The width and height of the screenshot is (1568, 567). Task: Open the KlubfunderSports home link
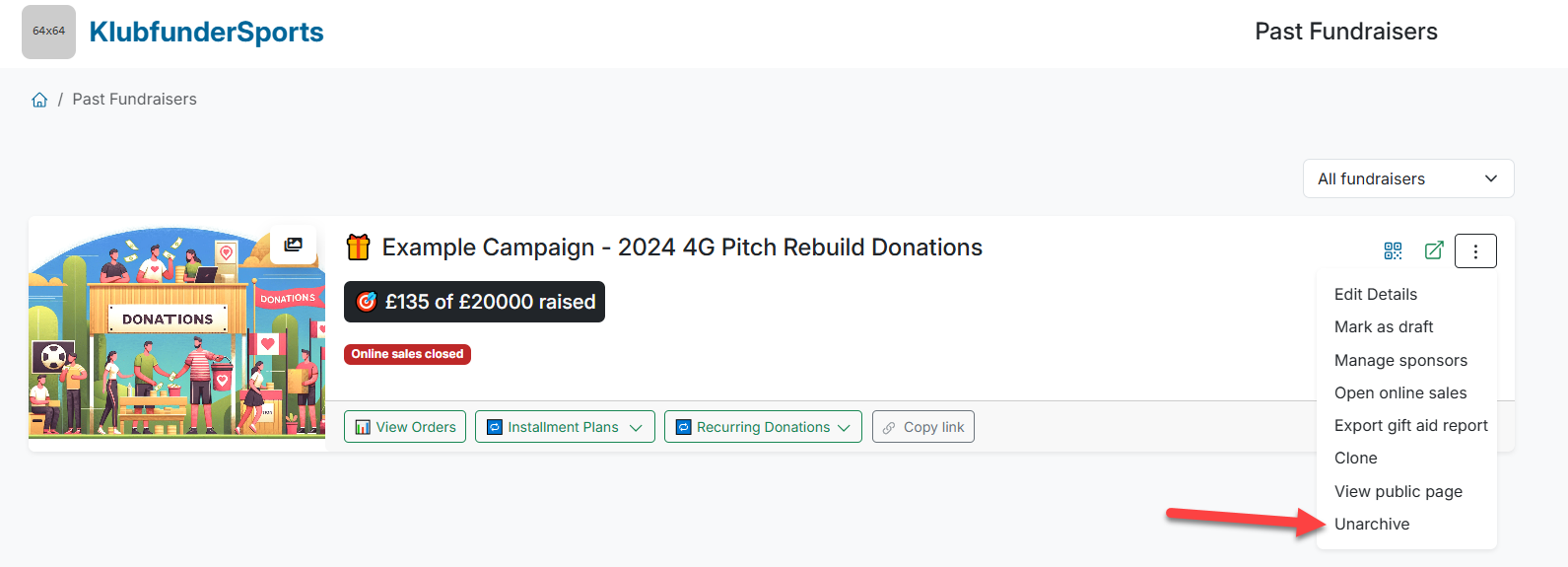(206, 32)
